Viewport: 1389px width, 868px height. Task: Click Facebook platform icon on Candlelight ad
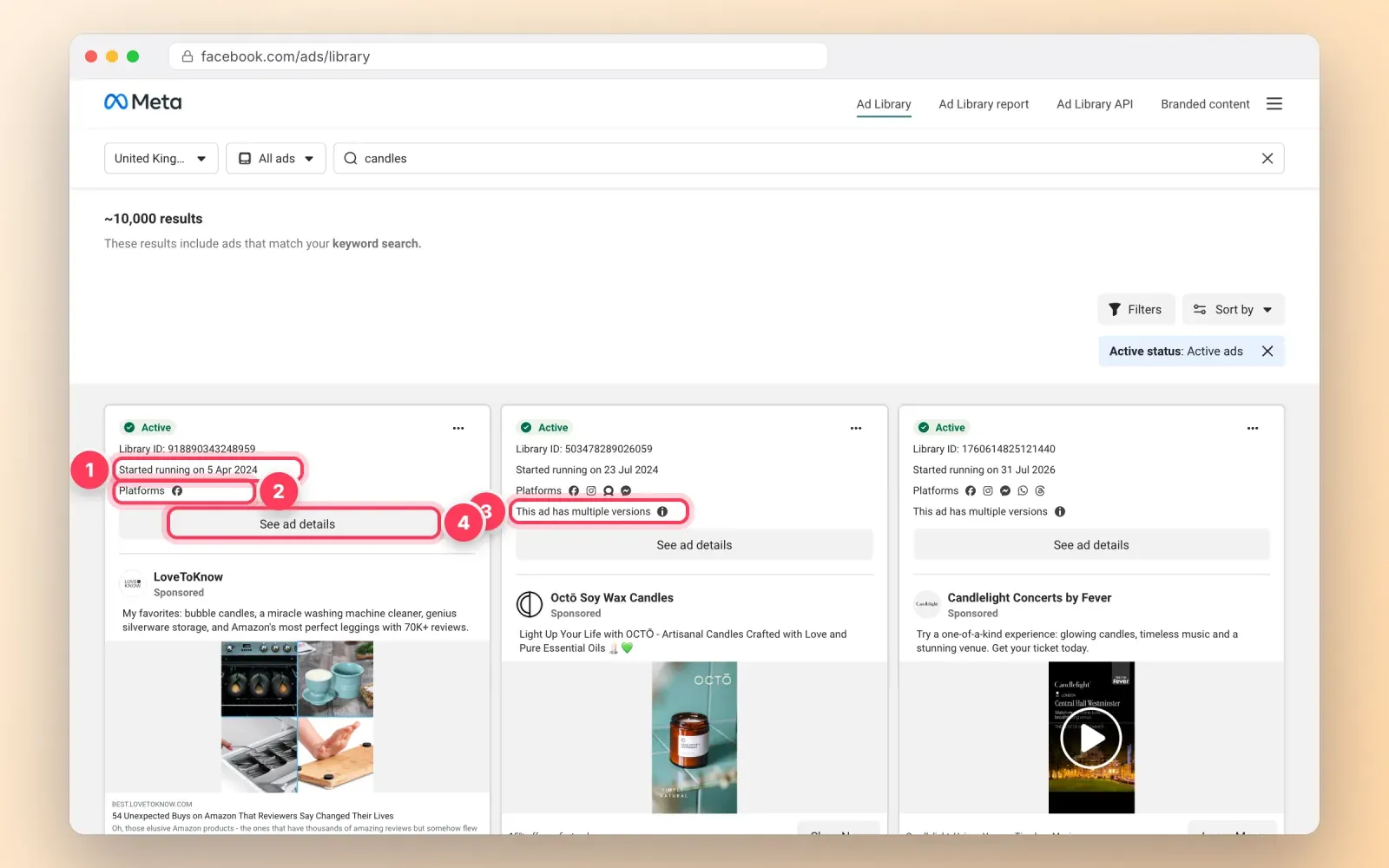971,490
